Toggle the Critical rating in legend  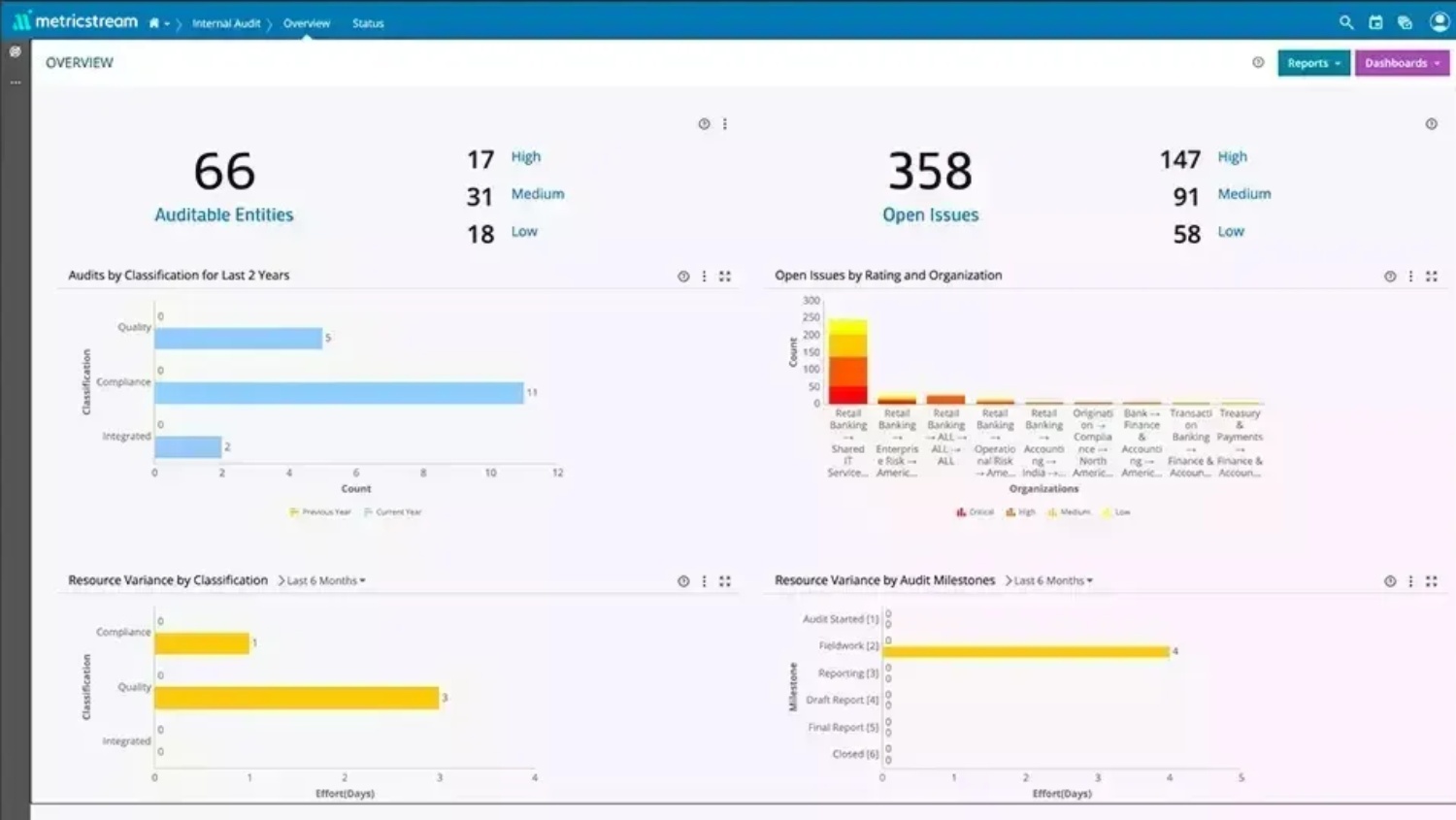[974, 511]
